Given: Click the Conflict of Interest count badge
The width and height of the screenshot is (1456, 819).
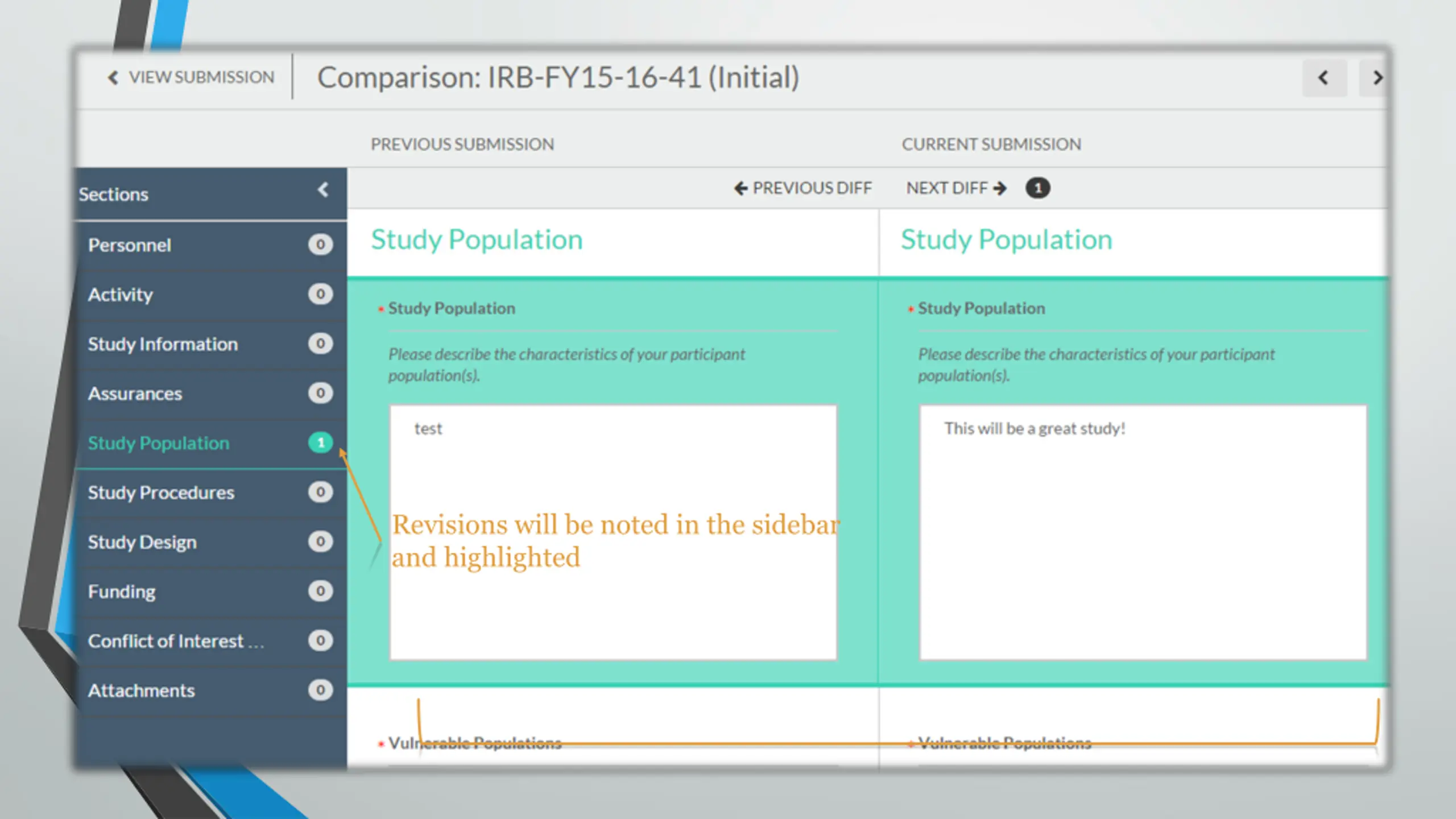Looking at the screenshot, I should coord(320,640).
